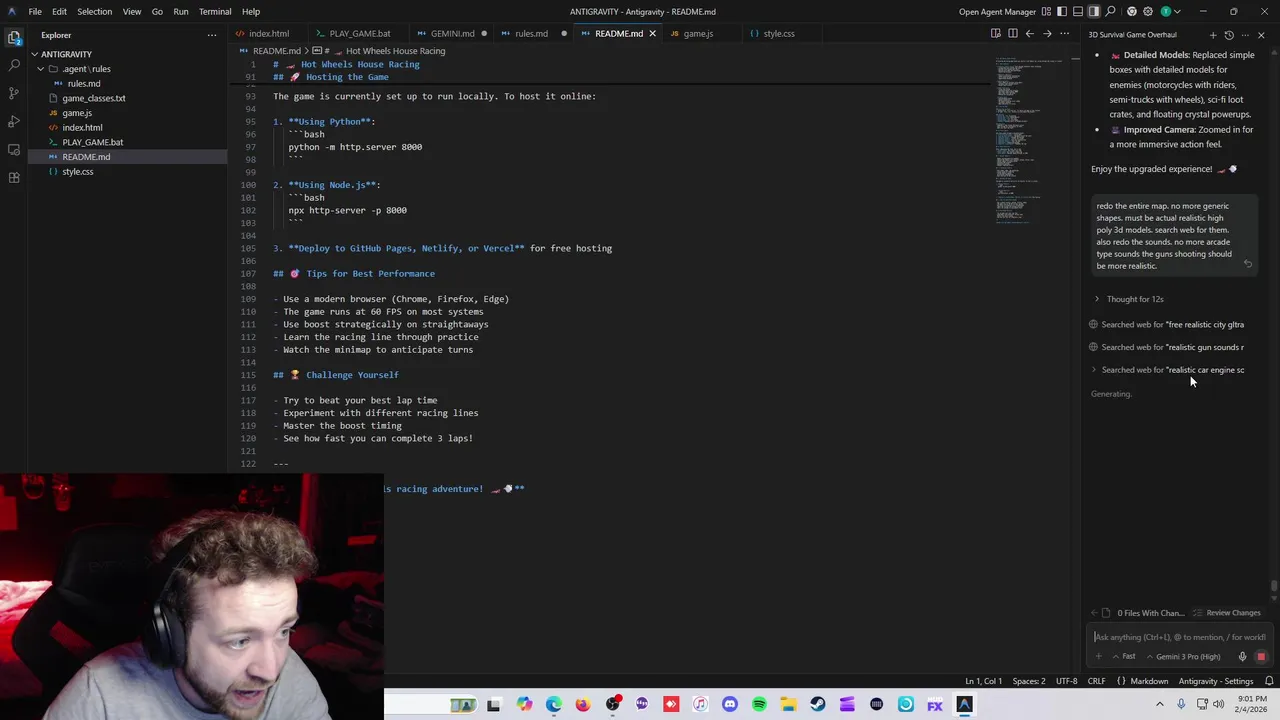Open the Selection menu
1280x720 pixels.
(94, 11)
